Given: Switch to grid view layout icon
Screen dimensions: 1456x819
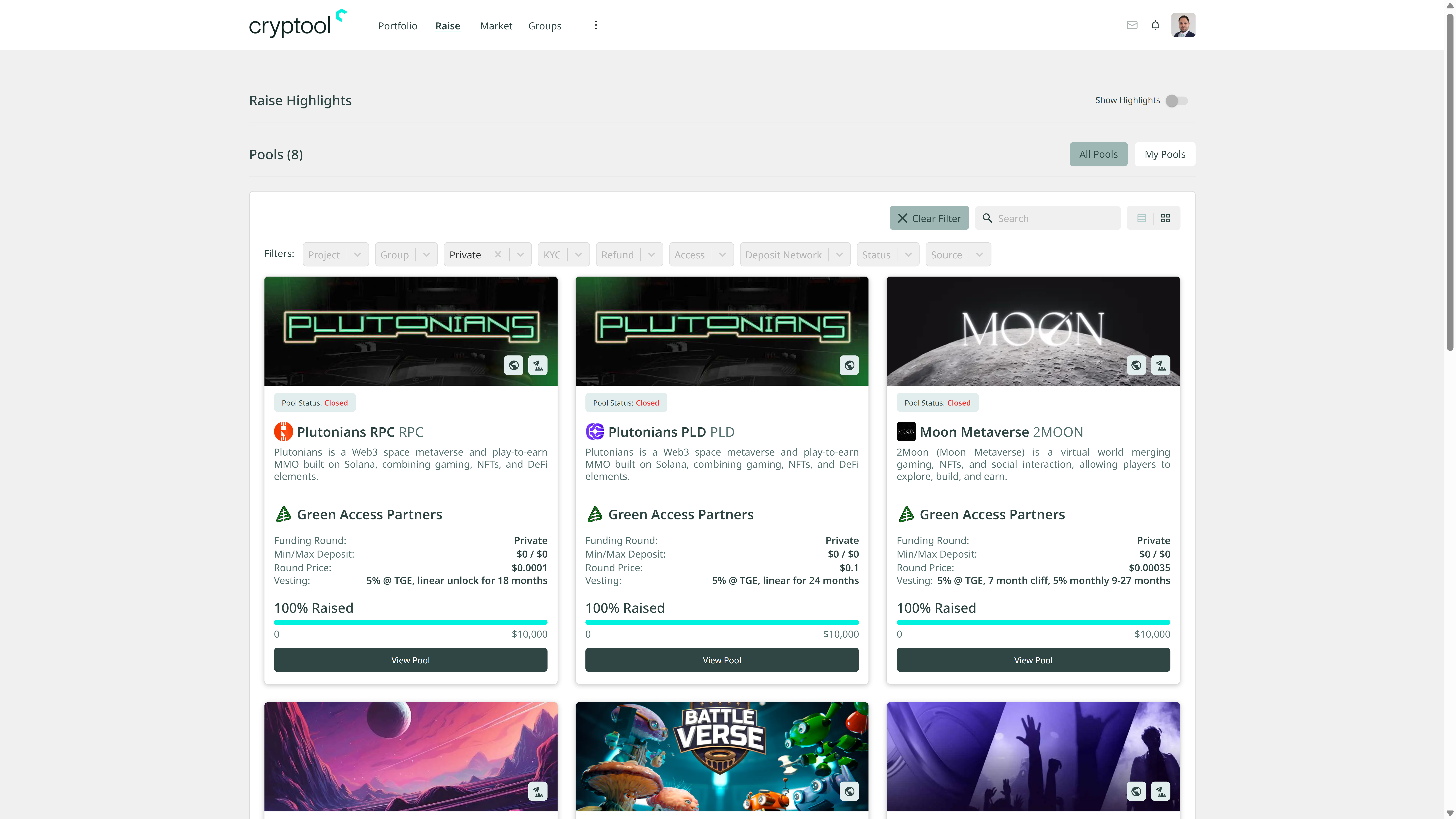Looking at the screenshot, I should 1166,218.
